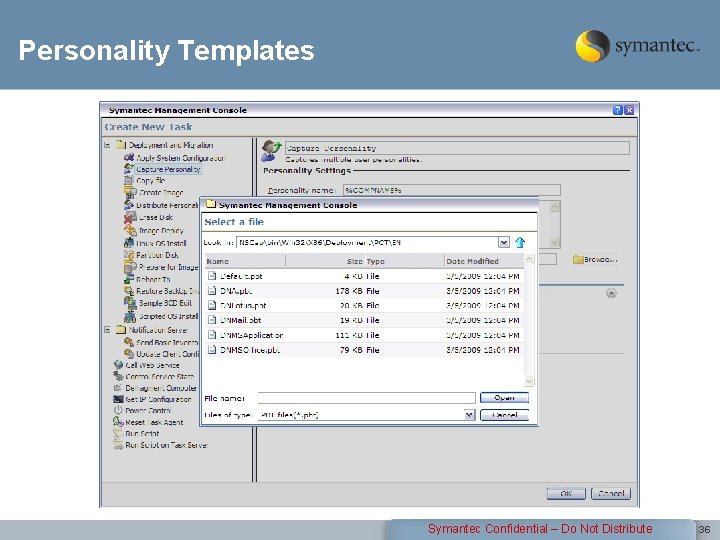Click the File name input field

pos(366,398)
